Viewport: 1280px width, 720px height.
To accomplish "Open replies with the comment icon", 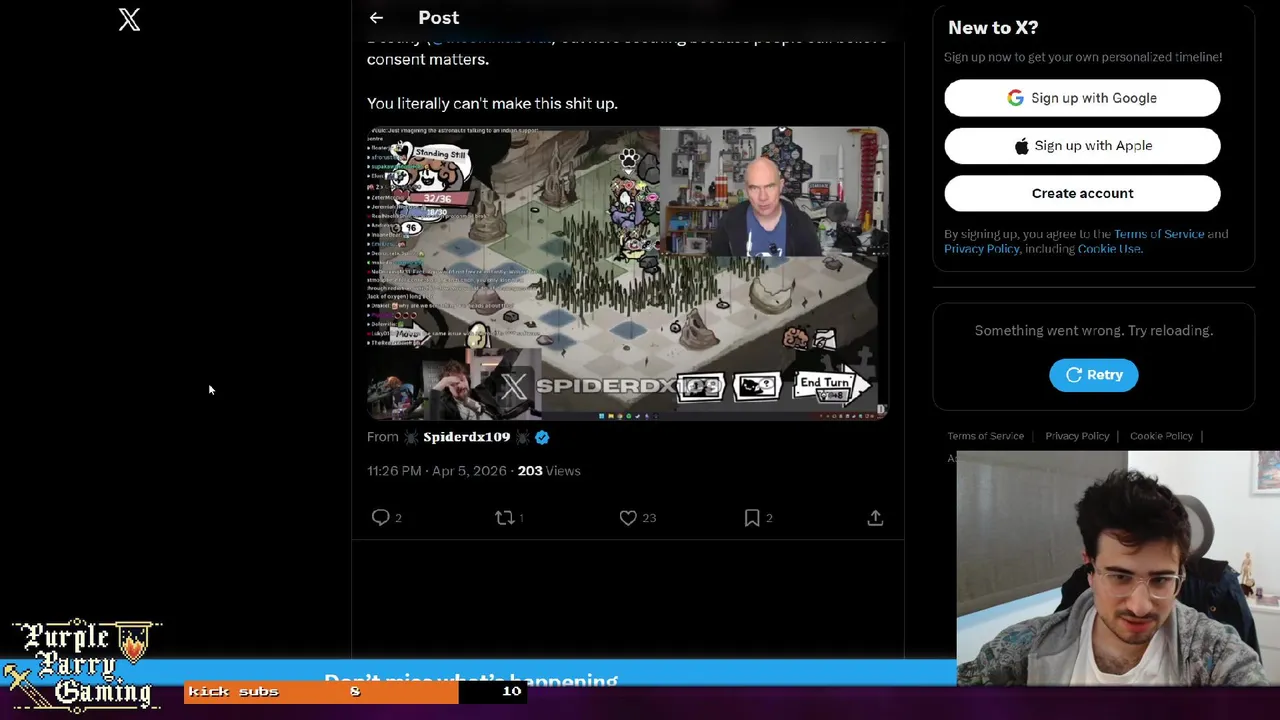I will (x=381, y=517).
